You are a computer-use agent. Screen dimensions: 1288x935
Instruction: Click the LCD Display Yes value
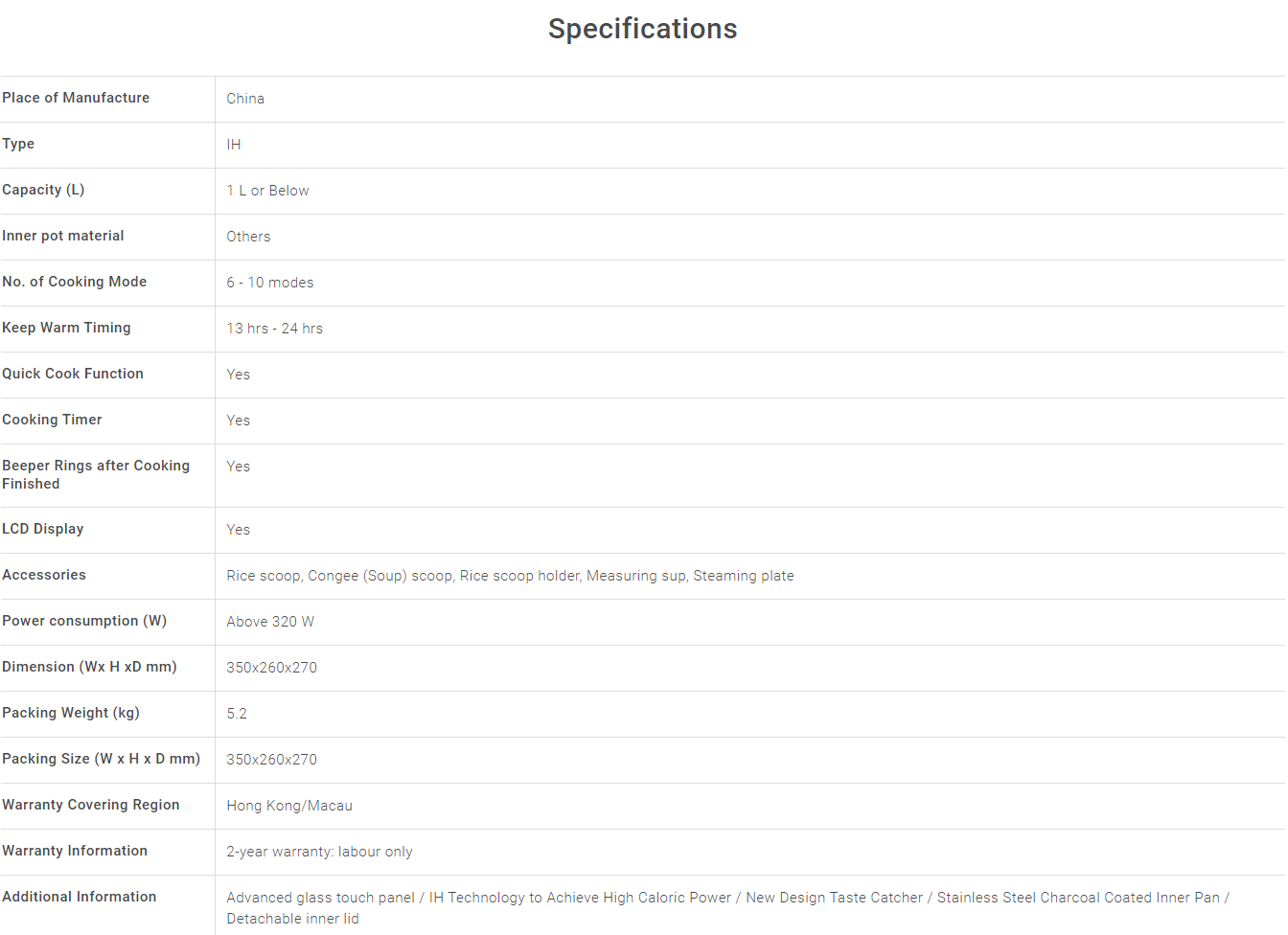(x=239, y=530)
